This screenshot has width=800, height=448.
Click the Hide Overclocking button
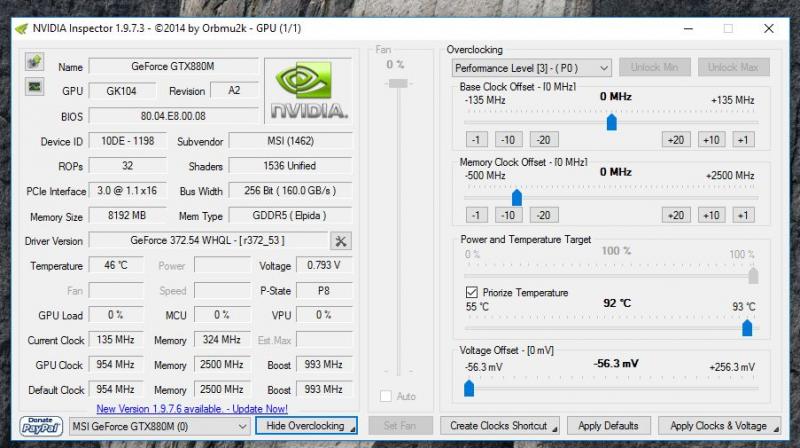(x=306, y=426)
